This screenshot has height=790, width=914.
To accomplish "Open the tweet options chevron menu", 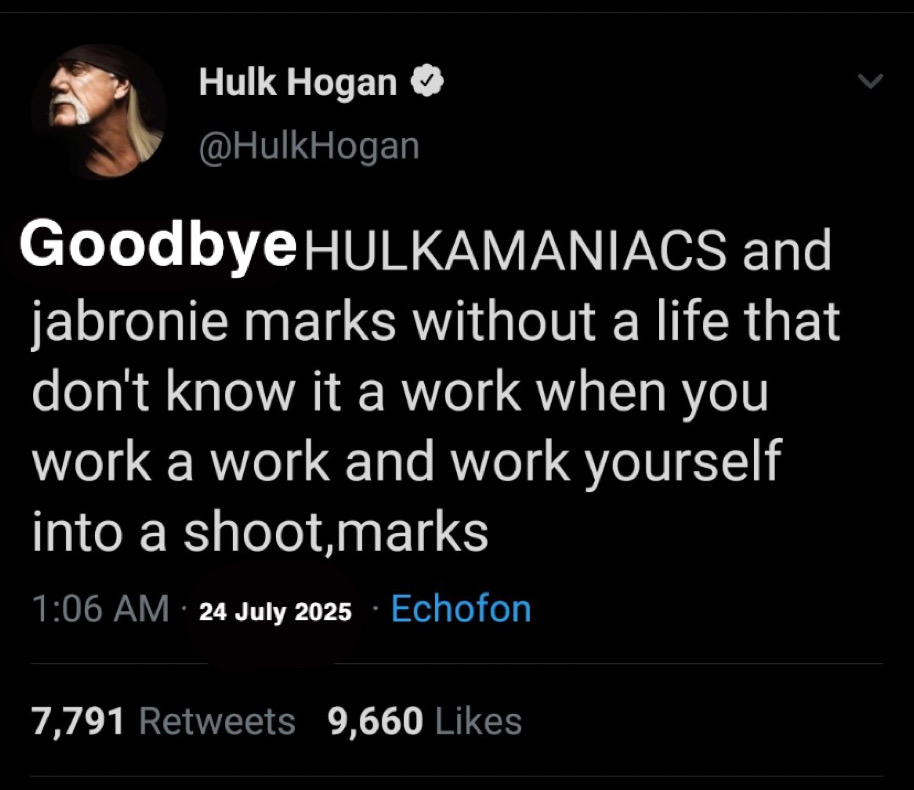I will (871, 82).
